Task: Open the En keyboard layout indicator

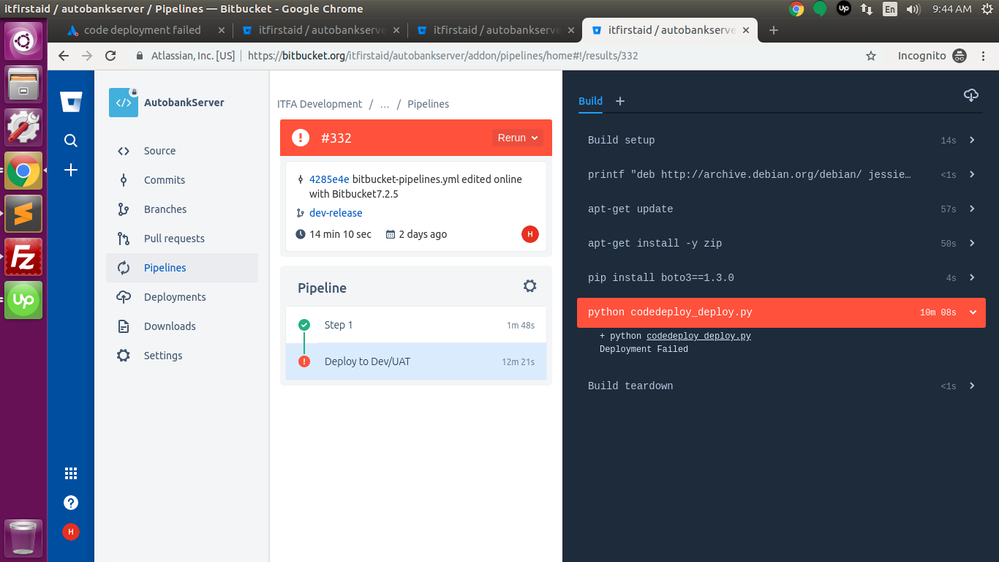Action: coord(889,9)
